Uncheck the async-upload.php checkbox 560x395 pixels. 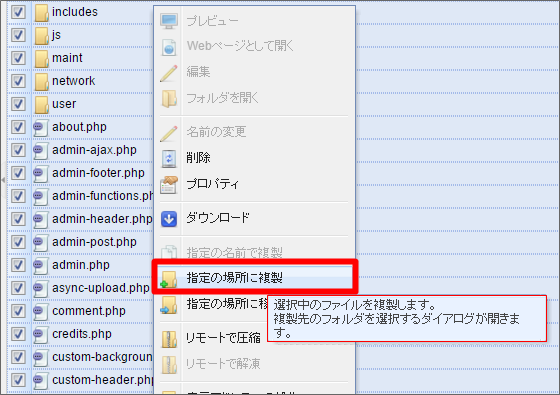click(18, 288)
